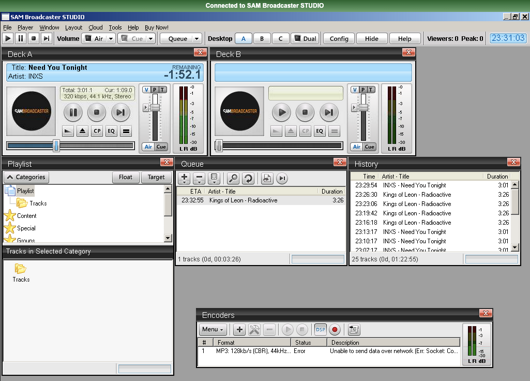Click the Encoders archive/log icon
The width and height of the screenshot is (530, 381).
click(354, 329)
